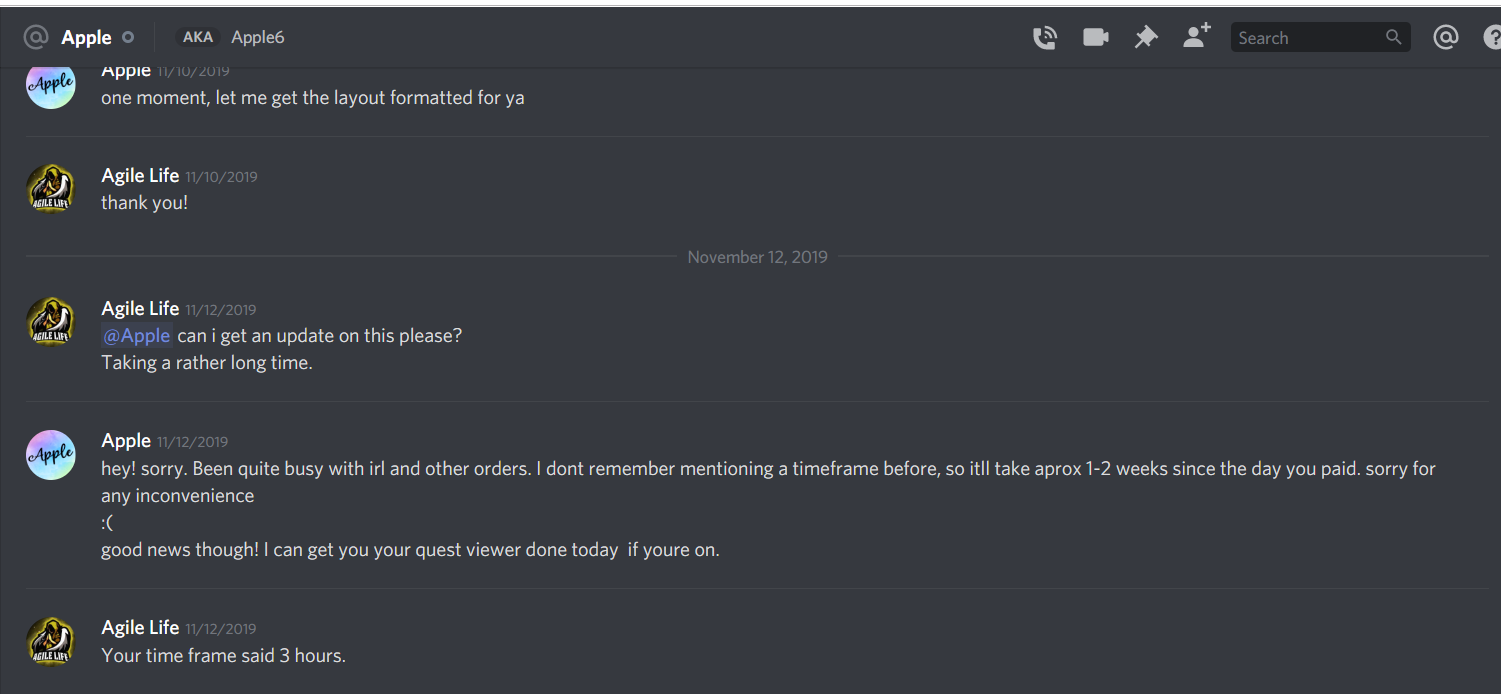The image size is (1501, 694).
Task: Open the @Apple mention link
Action: pos(137,336)
